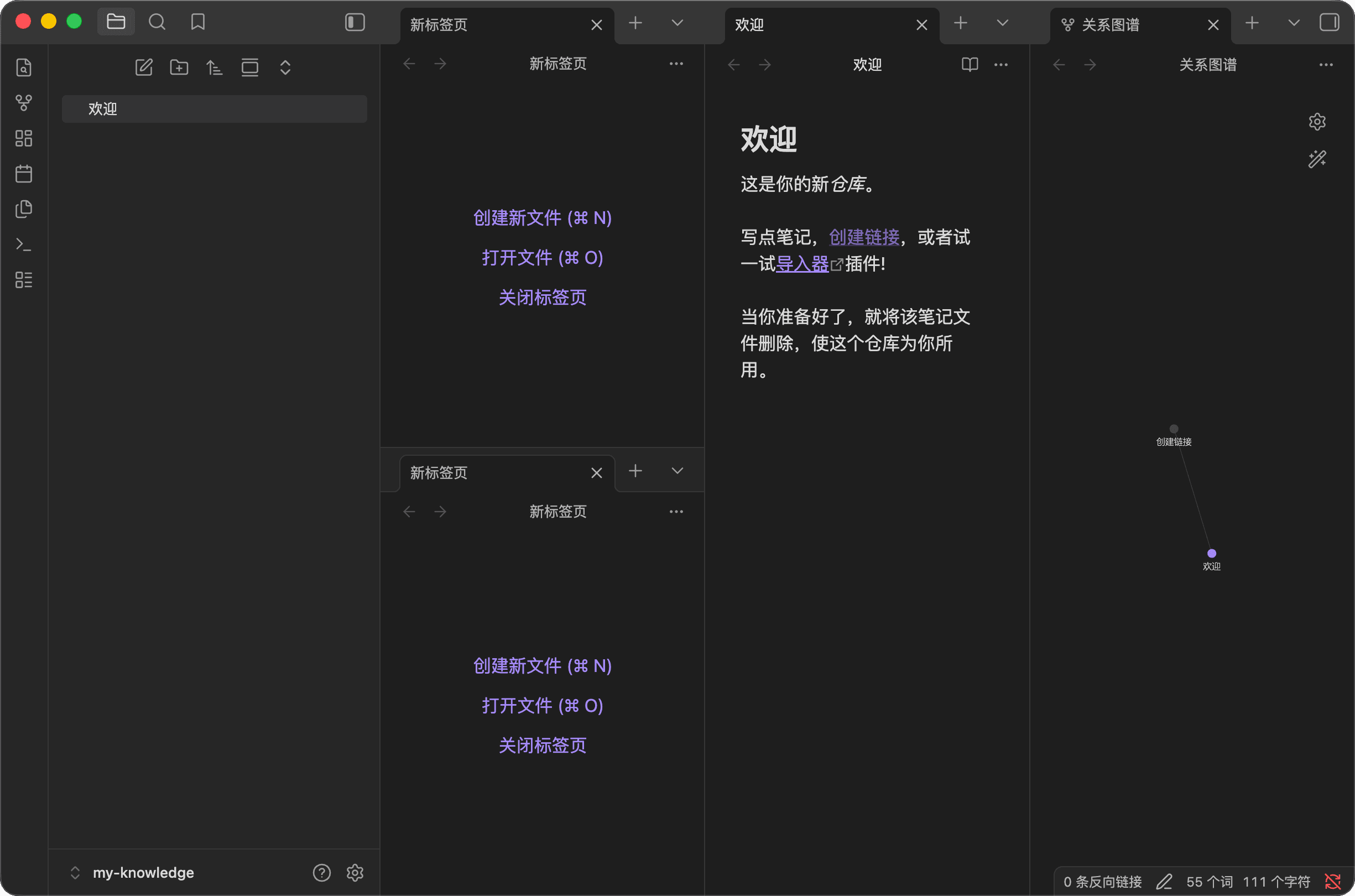The width and height of the screenshot is (1355, 896).
Task: Expand the my-knowledge vault switcher
Action: click(x=75, y=872)
